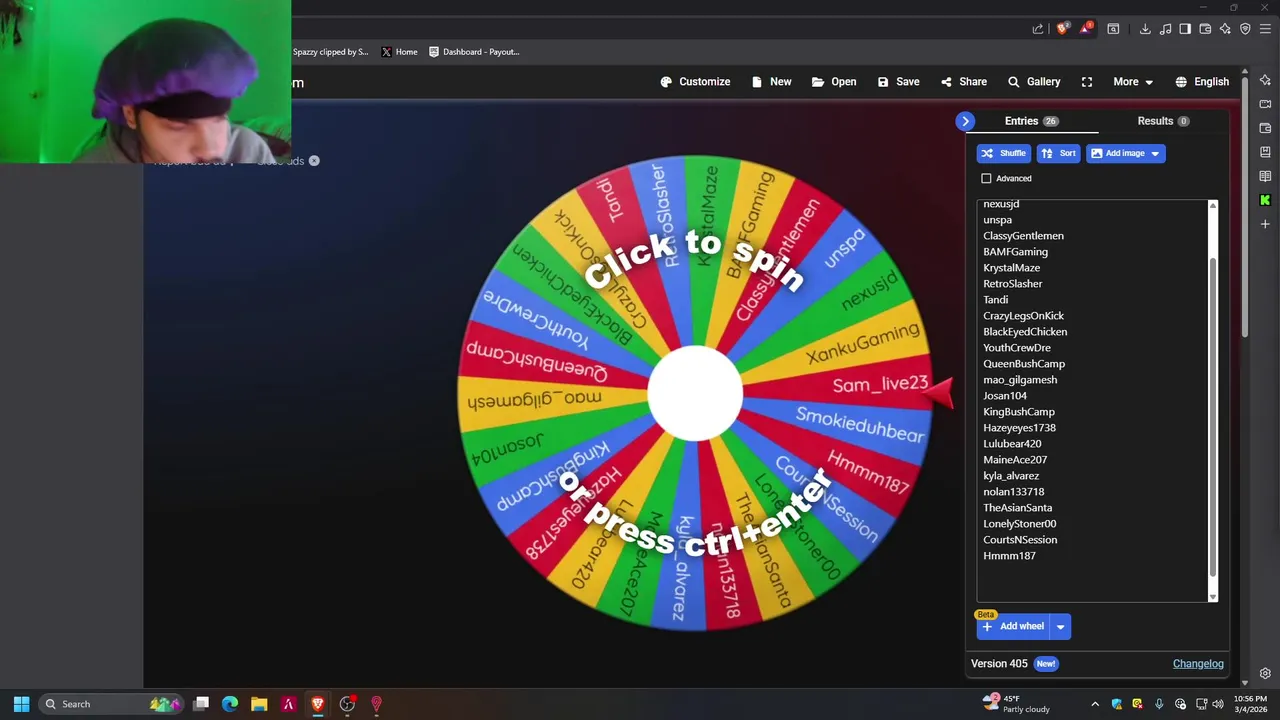The image size is (1280, 720).
Task: Open the Customize palette option
Action: [x=695, y=82]
